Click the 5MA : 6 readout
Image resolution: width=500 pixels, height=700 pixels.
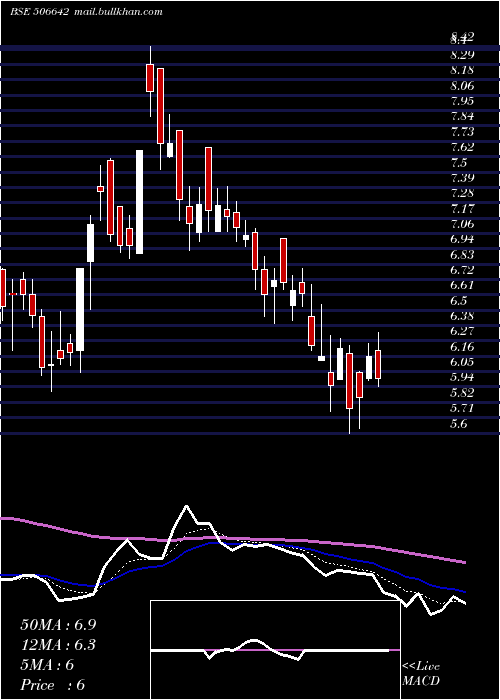[47, 665]
